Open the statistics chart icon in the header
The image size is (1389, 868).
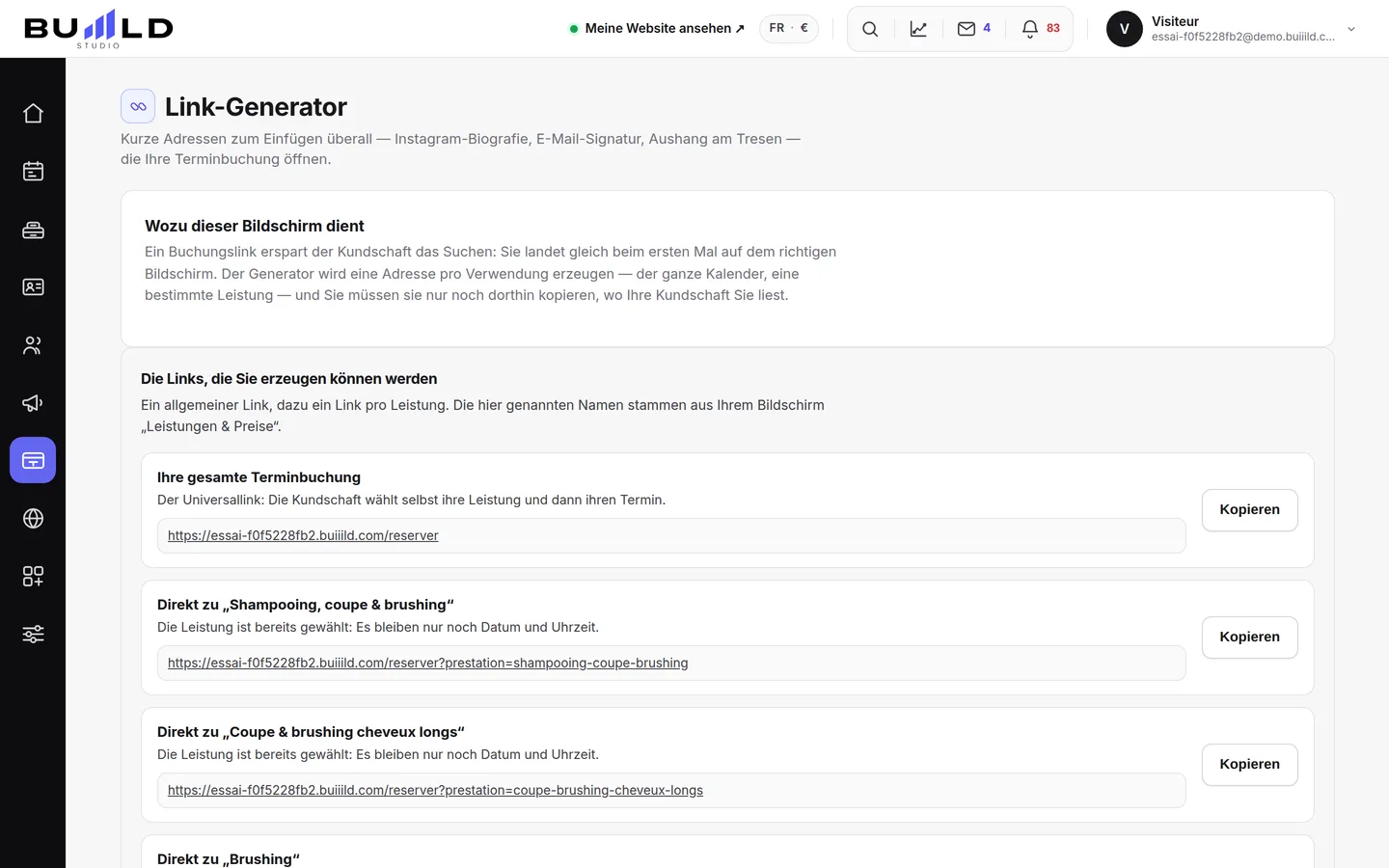coord(918,29)
